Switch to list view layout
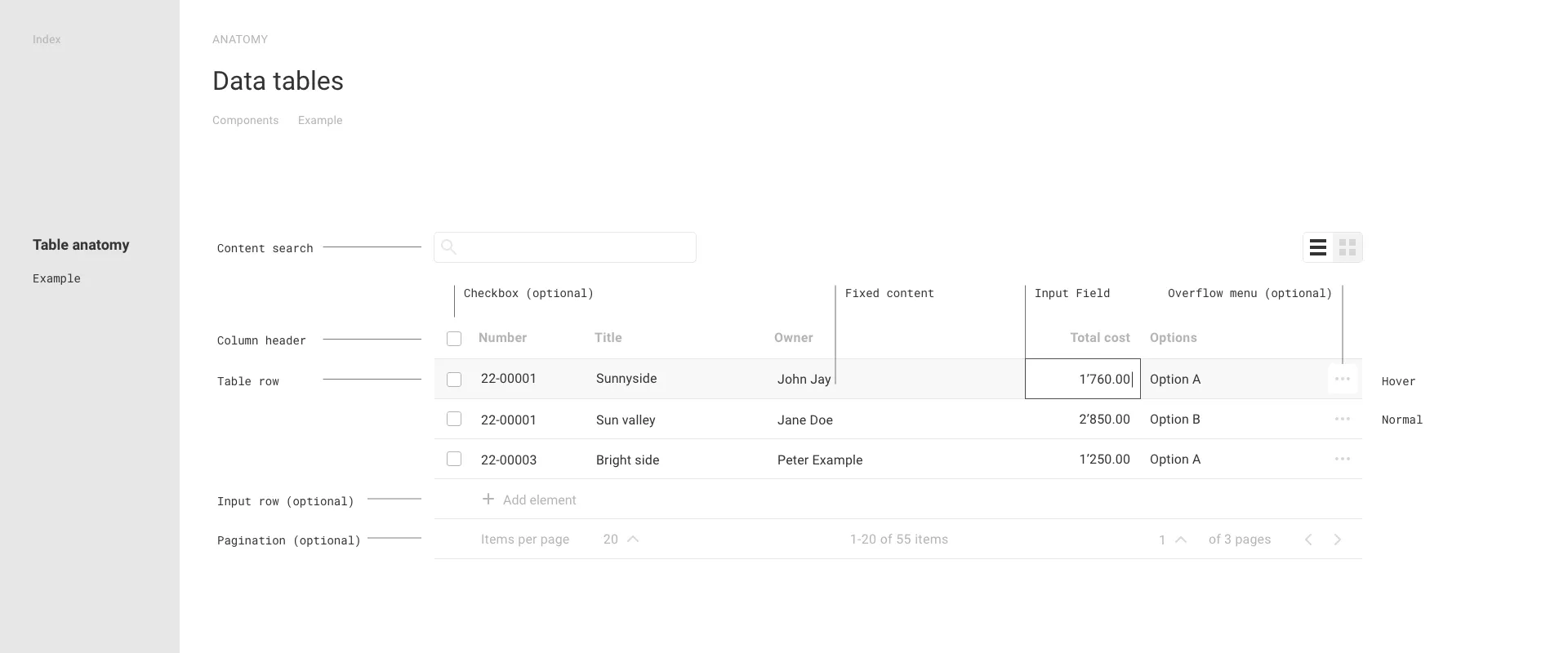The image size is (1568, 653). 1317,247
